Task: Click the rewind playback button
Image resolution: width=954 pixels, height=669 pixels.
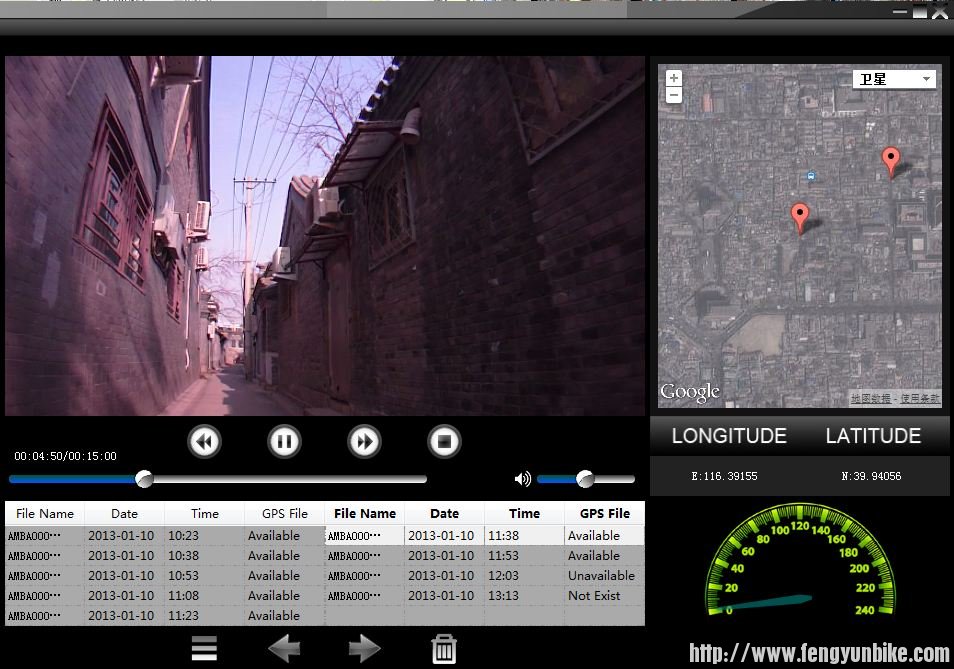Action: [205, 441]
